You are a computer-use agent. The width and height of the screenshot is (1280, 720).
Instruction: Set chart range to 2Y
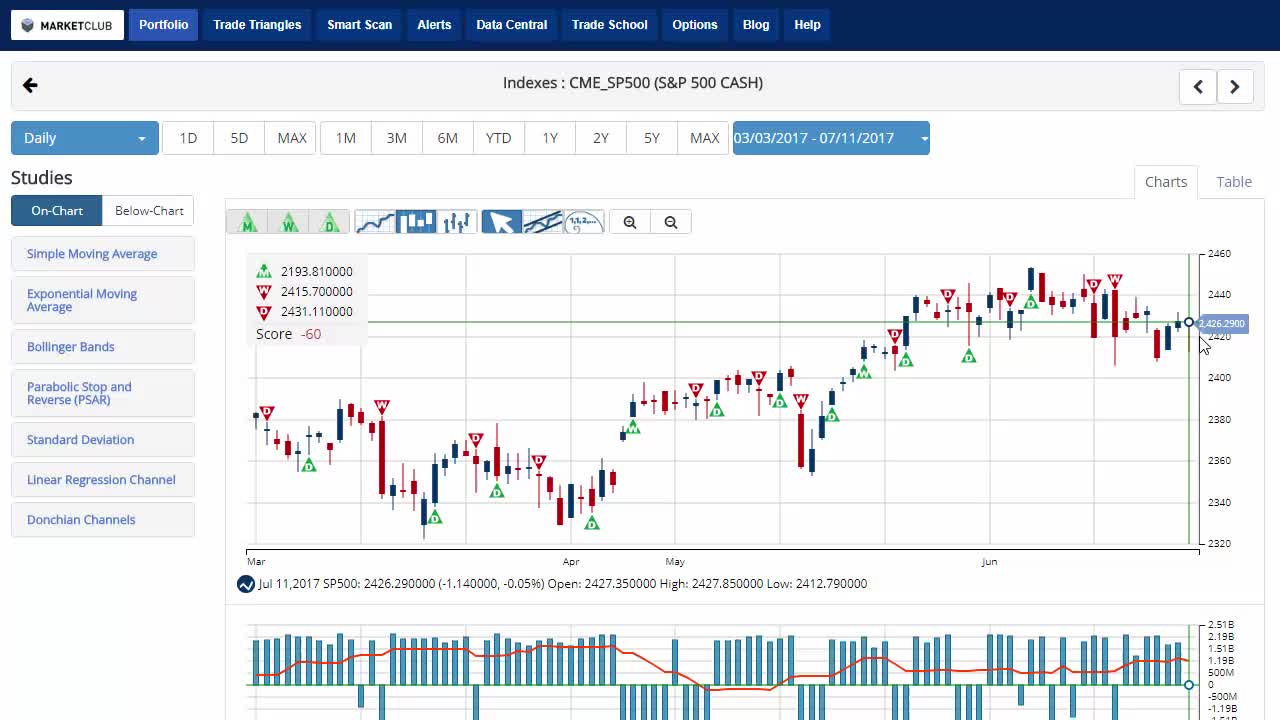tap(601, 138)
